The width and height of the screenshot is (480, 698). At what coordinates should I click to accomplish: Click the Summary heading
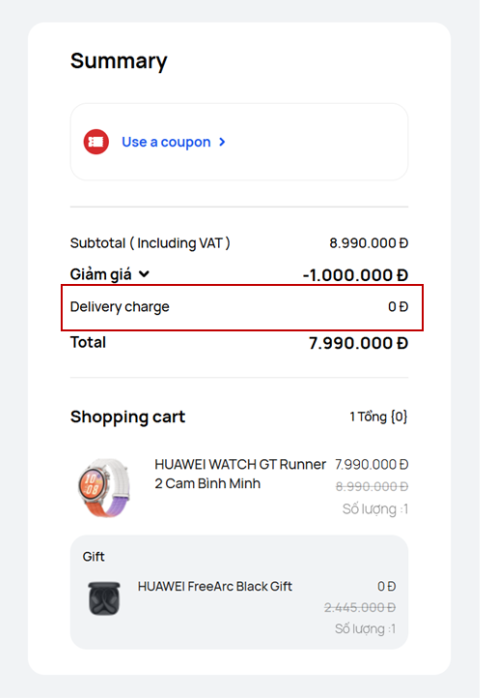point(119,61)
